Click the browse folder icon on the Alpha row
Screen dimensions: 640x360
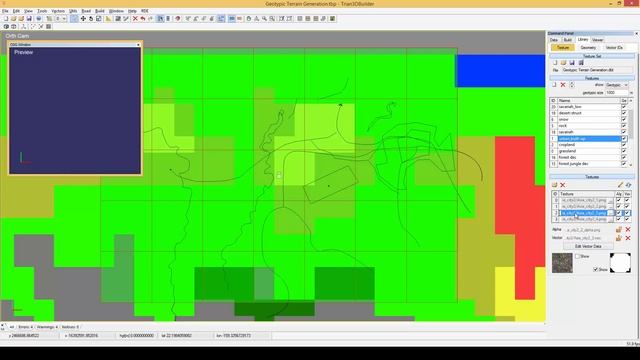(619, 230)
